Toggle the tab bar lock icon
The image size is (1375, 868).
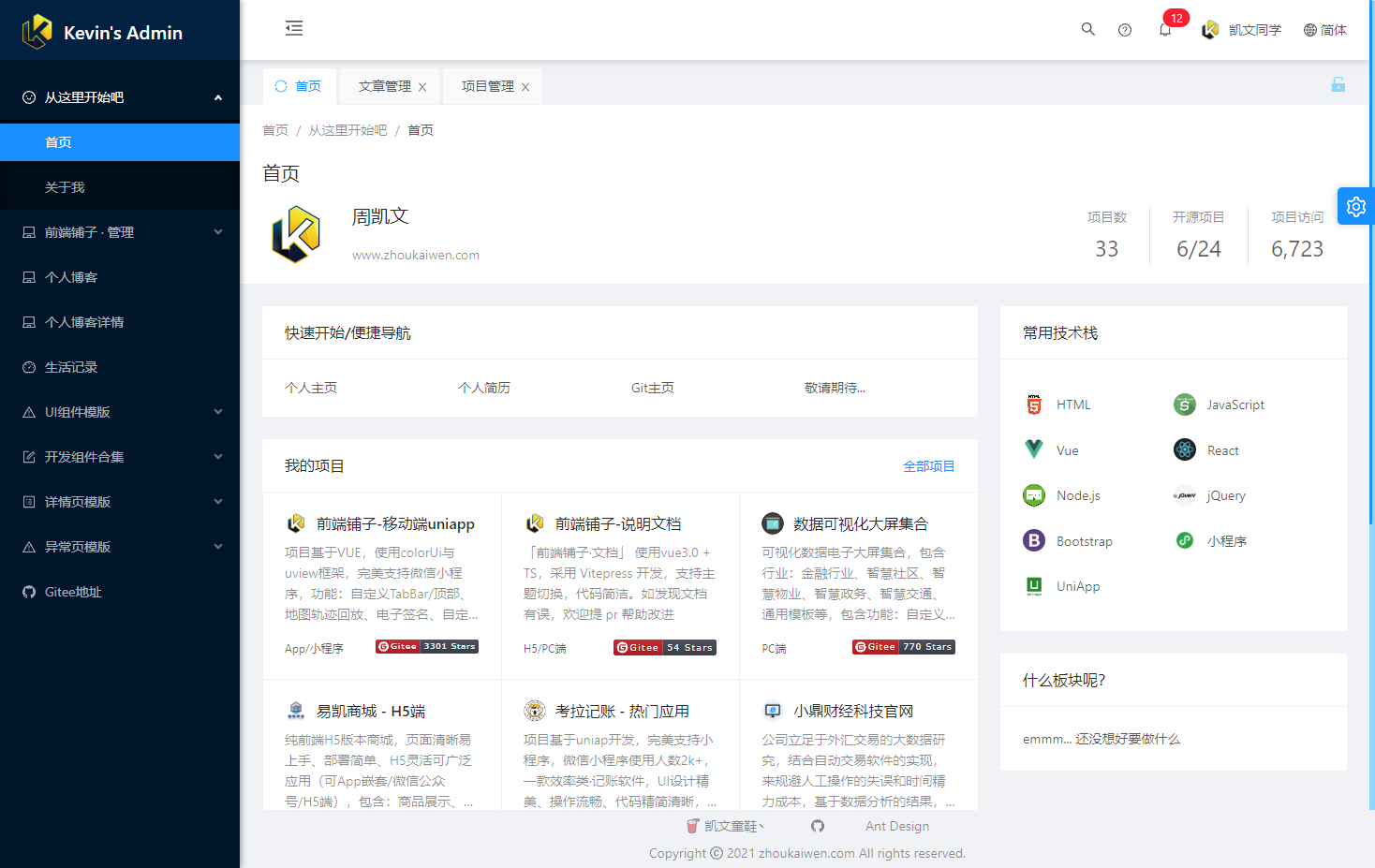pos(1338,85)
